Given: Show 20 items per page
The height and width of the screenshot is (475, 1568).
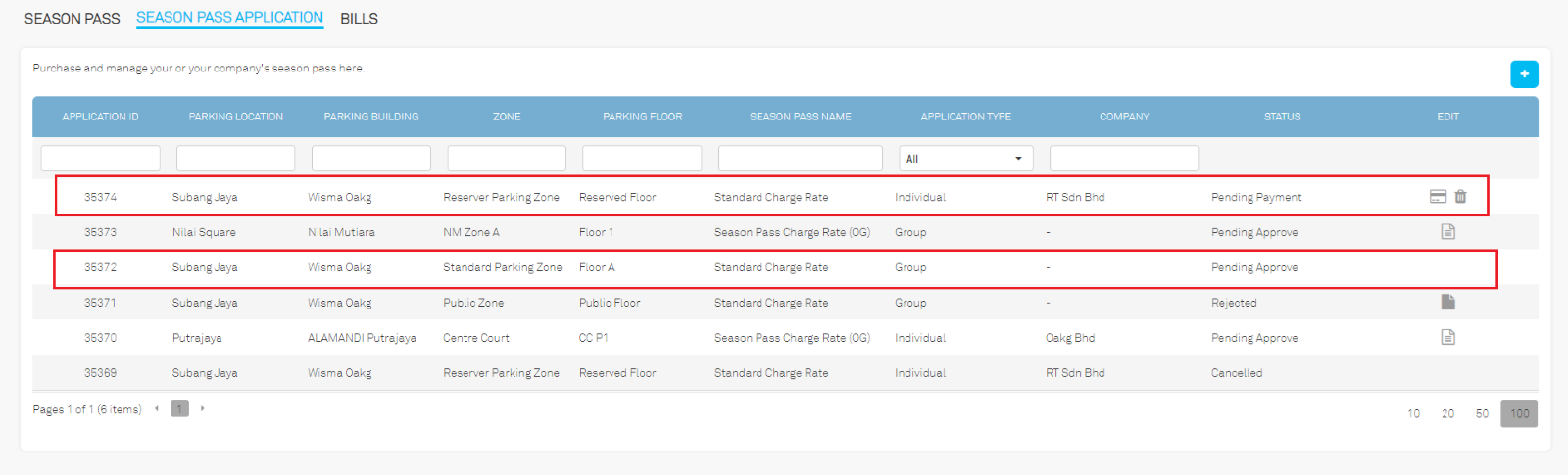Looking at the screenshot, I should (1447, 414).
